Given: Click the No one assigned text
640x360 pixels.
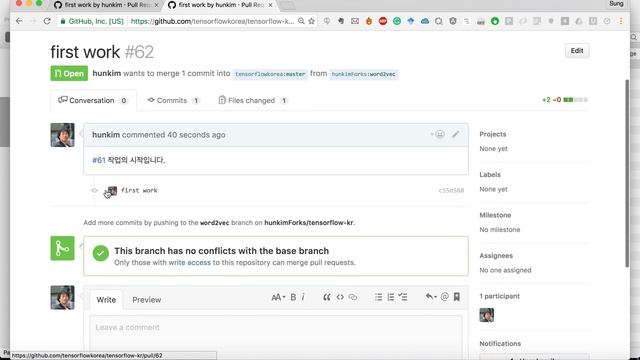Looking at the screenshot, I should click(x=505, y=270).
